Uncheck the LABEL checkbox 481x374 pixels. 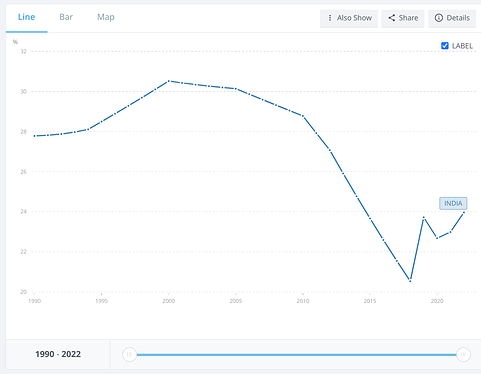click(x=445, y=46)
